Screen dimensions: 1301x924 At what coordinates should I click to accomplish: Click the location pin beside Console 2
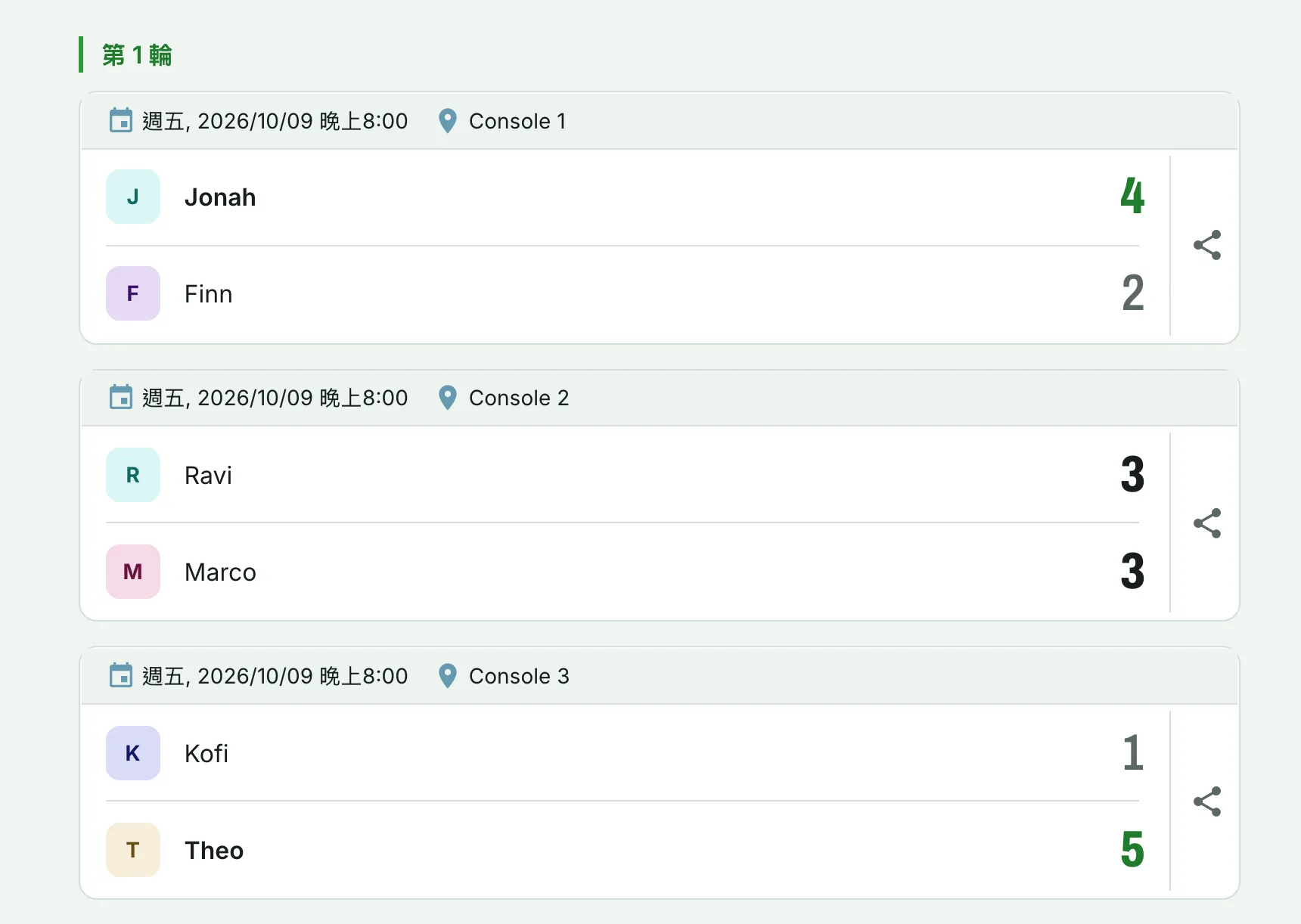448,398
